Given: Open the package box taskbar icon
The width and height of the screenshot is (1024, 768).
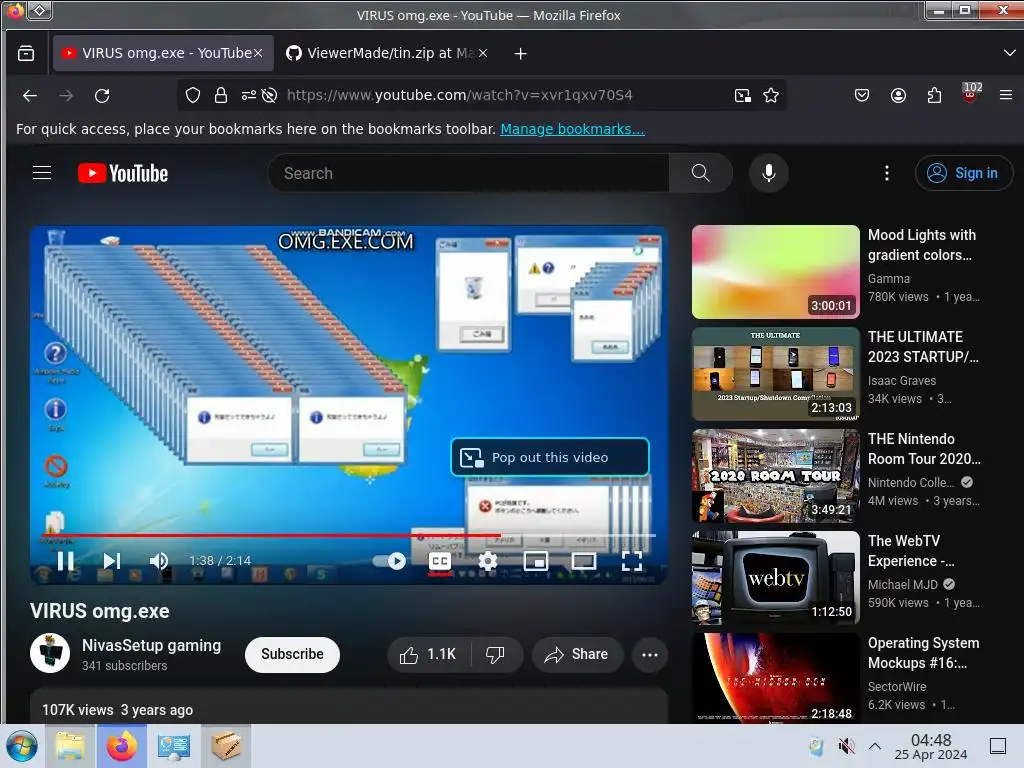Looking at the screenshot, I should click(x=226, y=746).
